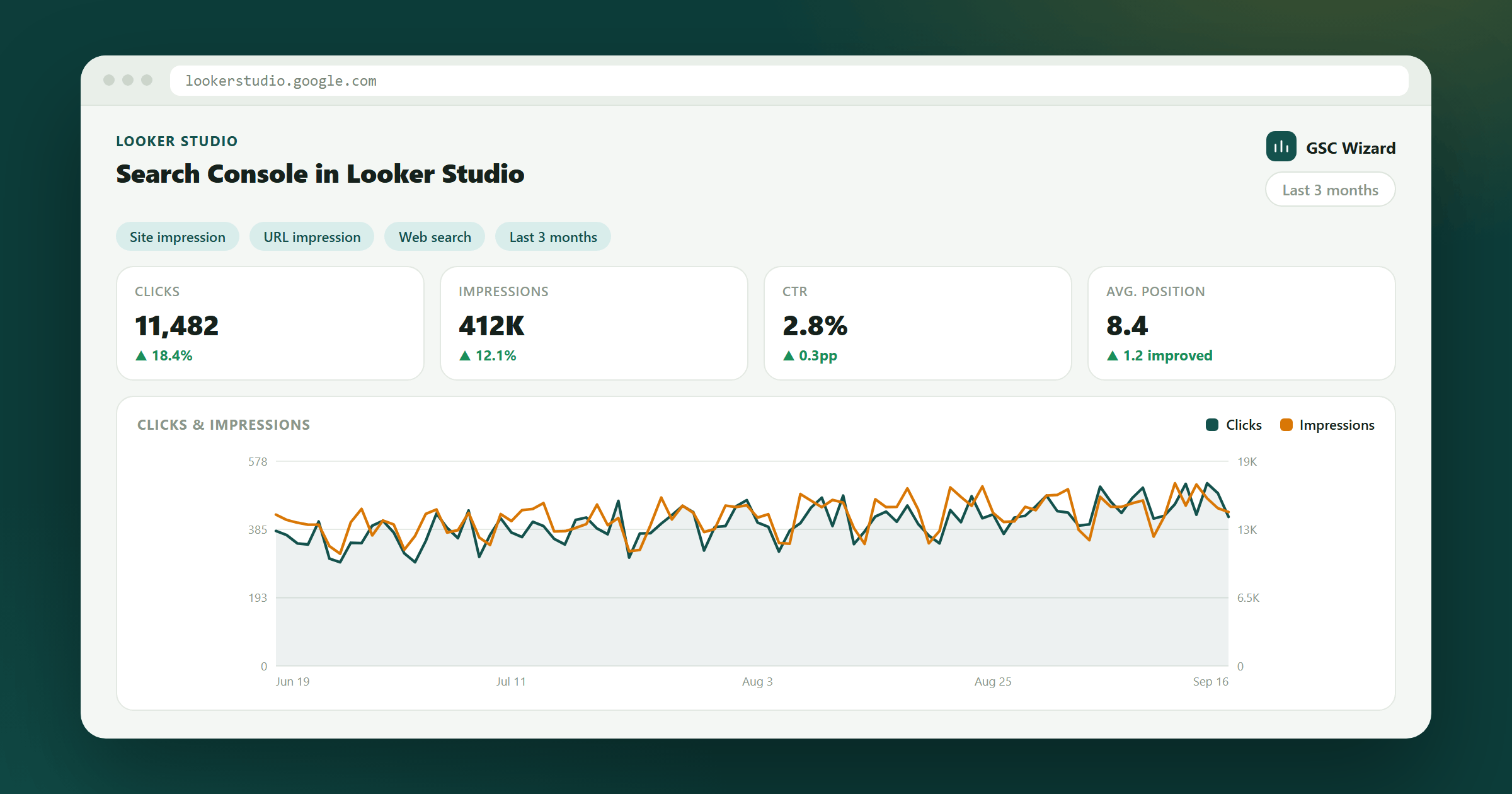This screenshot has height=794, width=1512.
Task: Click the lookerstudio.google.com address bar
Action: click(789, 81)
